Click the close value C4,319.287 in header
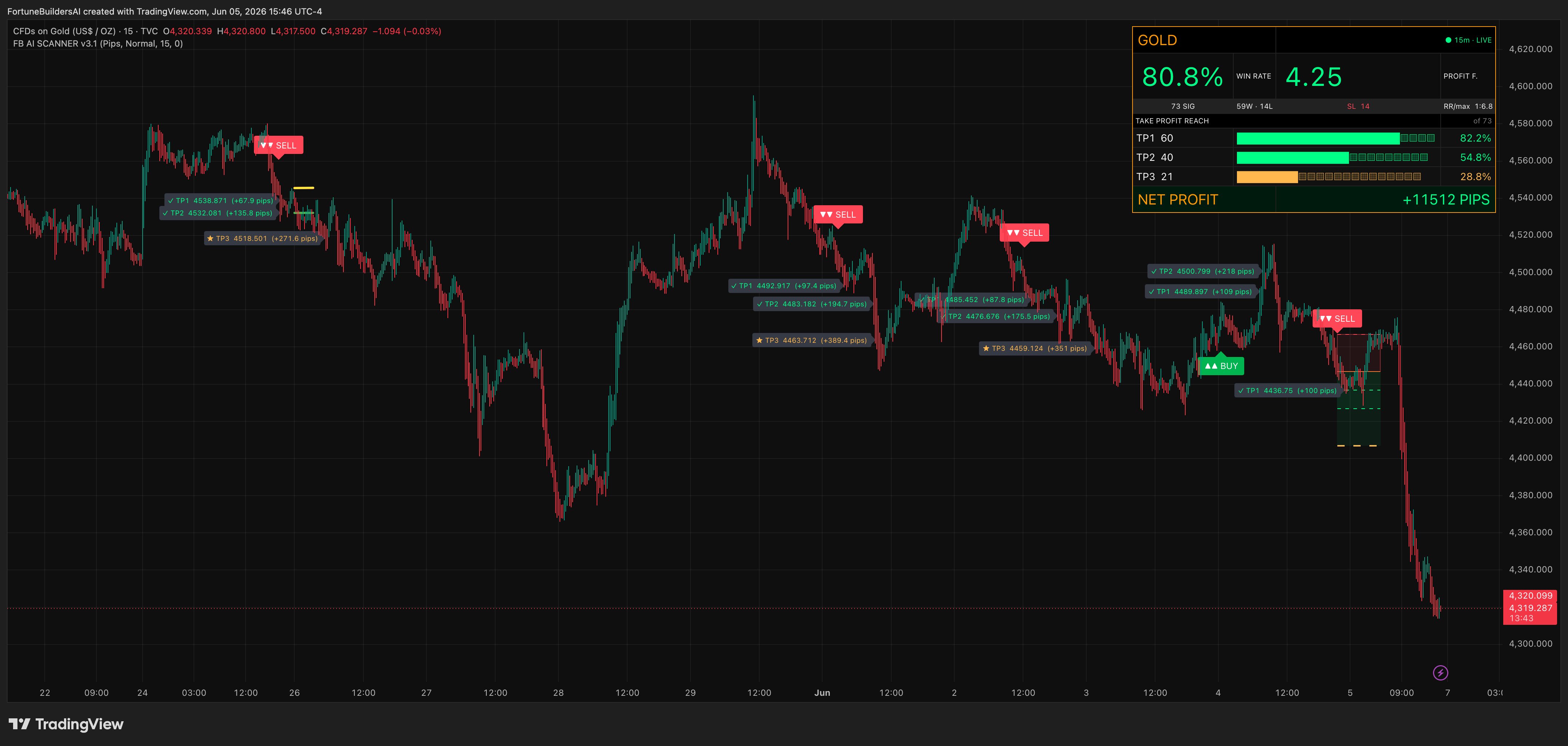This screenshot has height=746, width=1568. click(344, 31)
